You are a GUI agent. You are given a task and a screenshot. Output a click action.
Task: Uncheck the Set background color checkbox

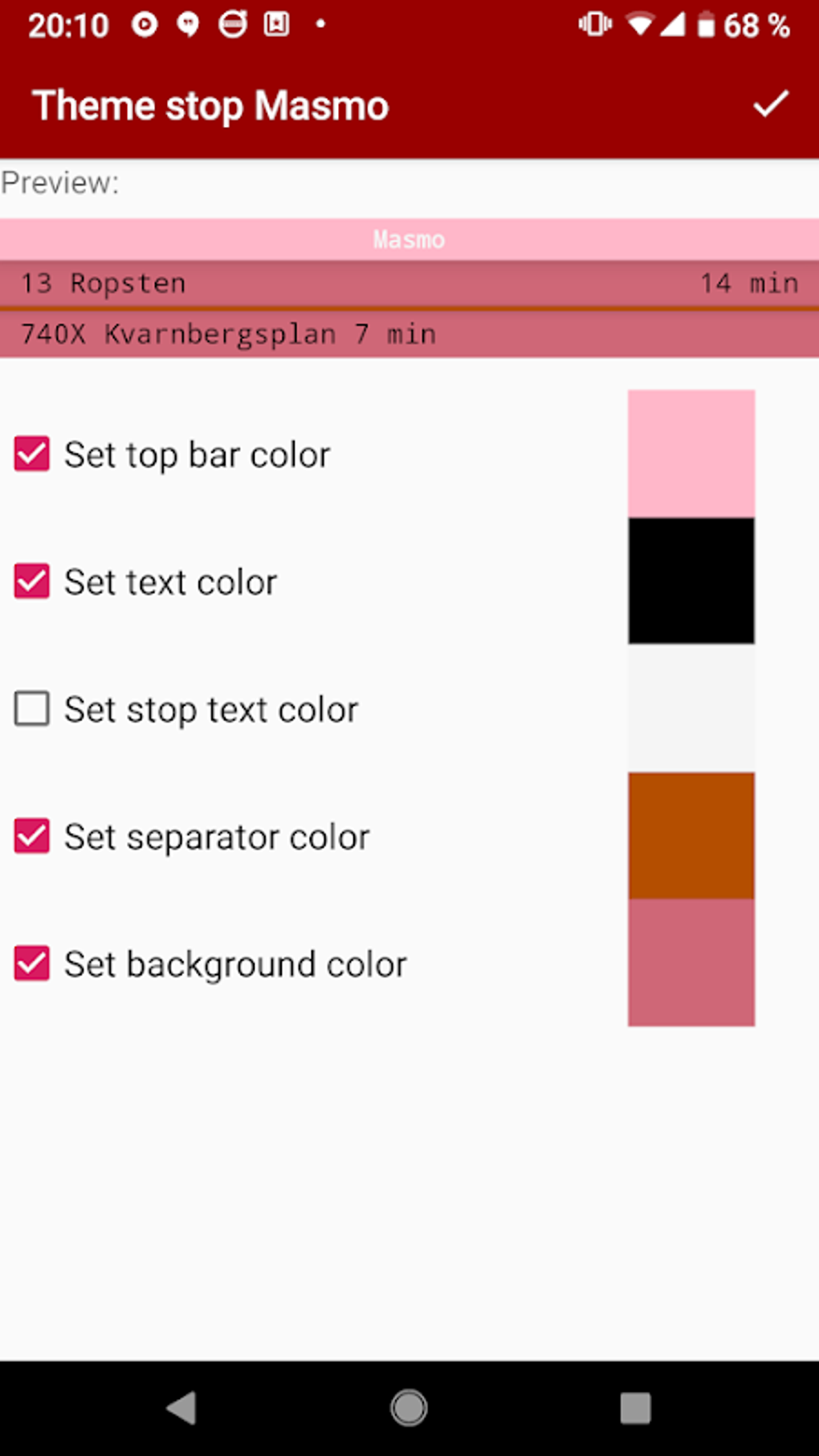pyautogui.click(x=32, y=964)
